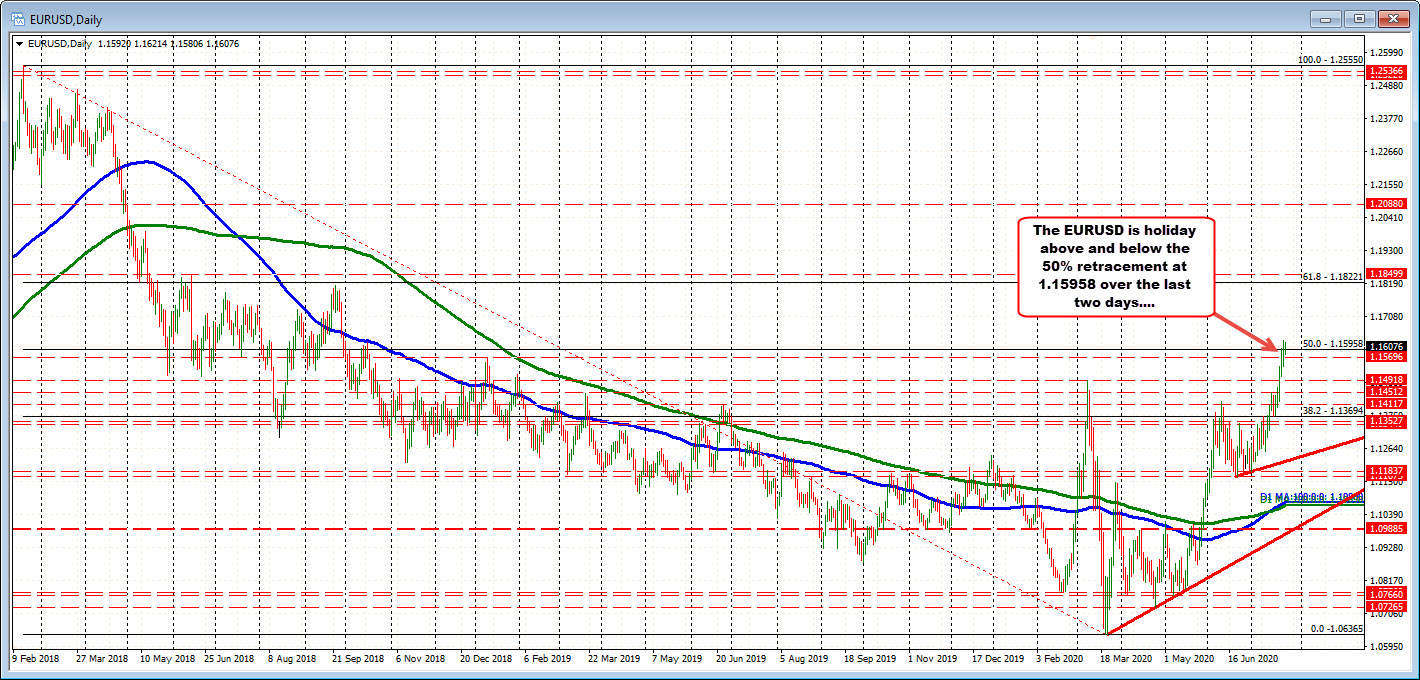Click the 20 Dec 2018 date on the time axis
Screen dimensions: 1420x680
tap(485, 659)
